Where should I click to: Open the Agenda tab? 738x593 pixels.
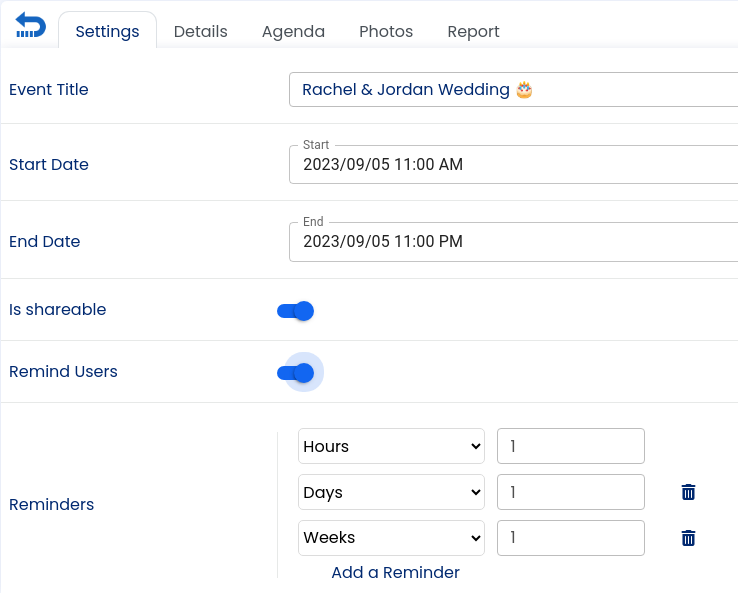[293, 31]
